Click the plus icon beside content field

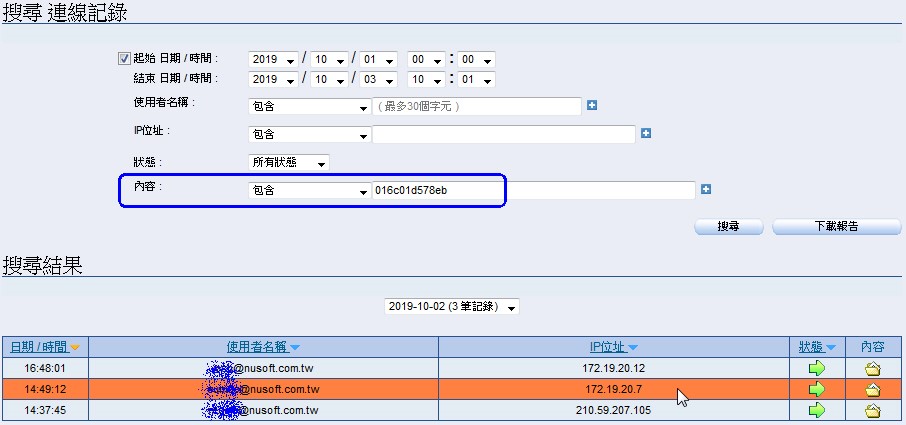706,189
